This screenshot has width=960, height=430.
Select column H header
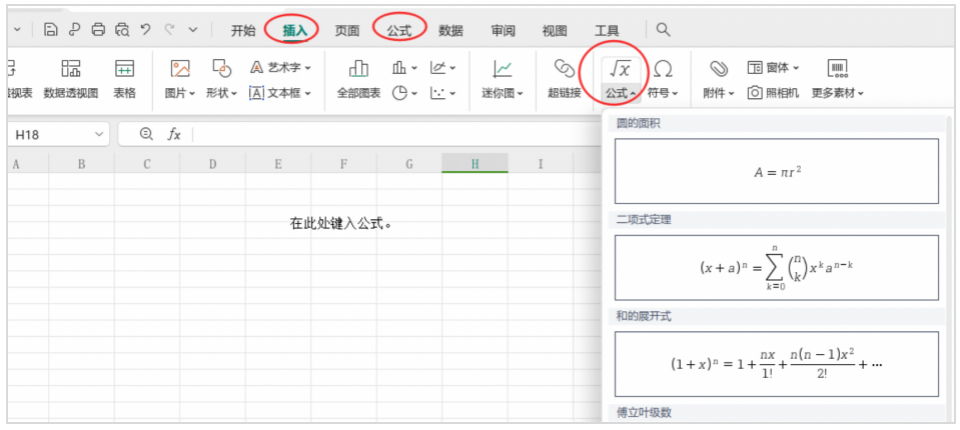pos(474,164)
